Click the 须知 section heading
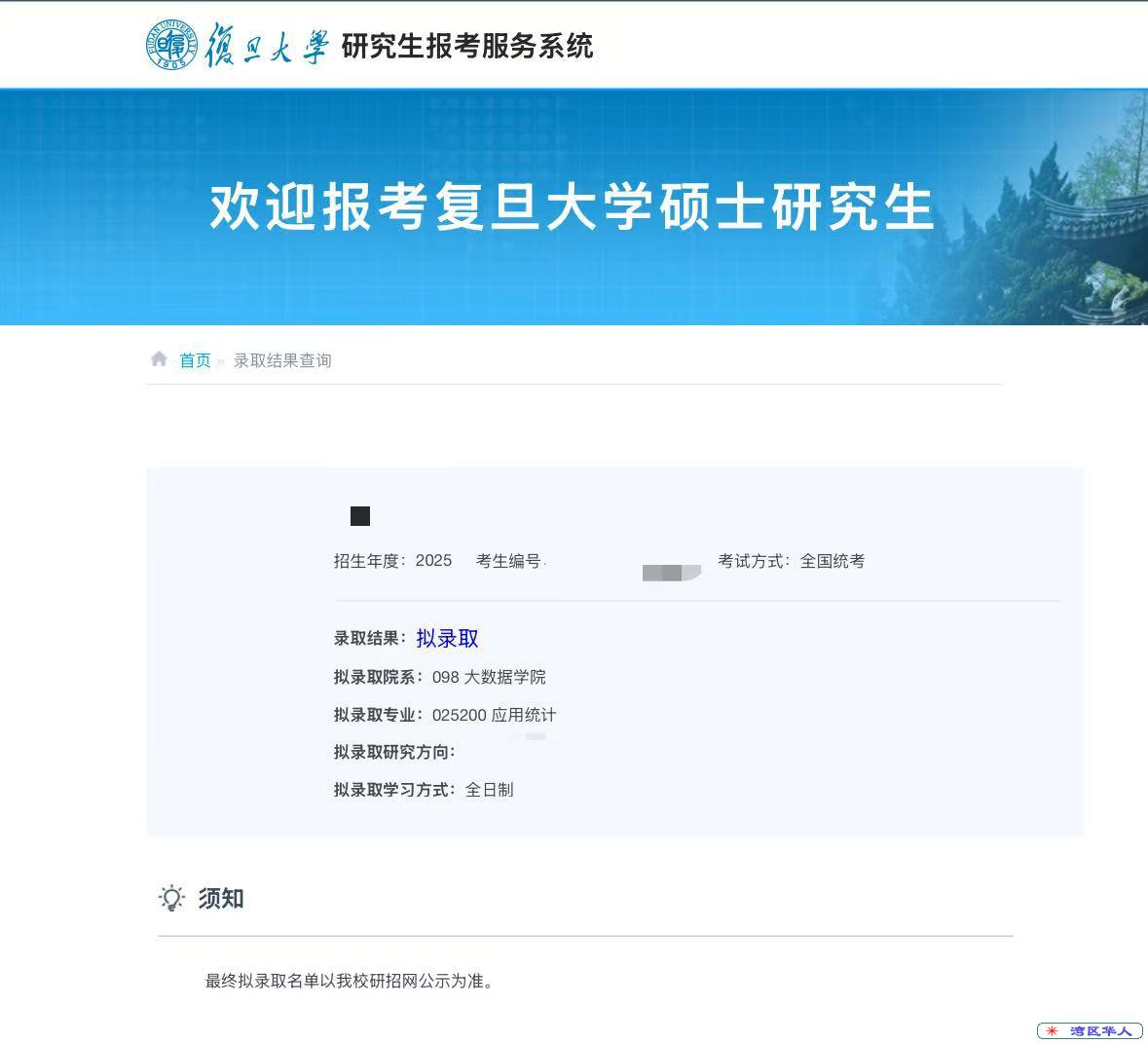Viewport: 1148px width, 1044px height. [x=221, y=898]
